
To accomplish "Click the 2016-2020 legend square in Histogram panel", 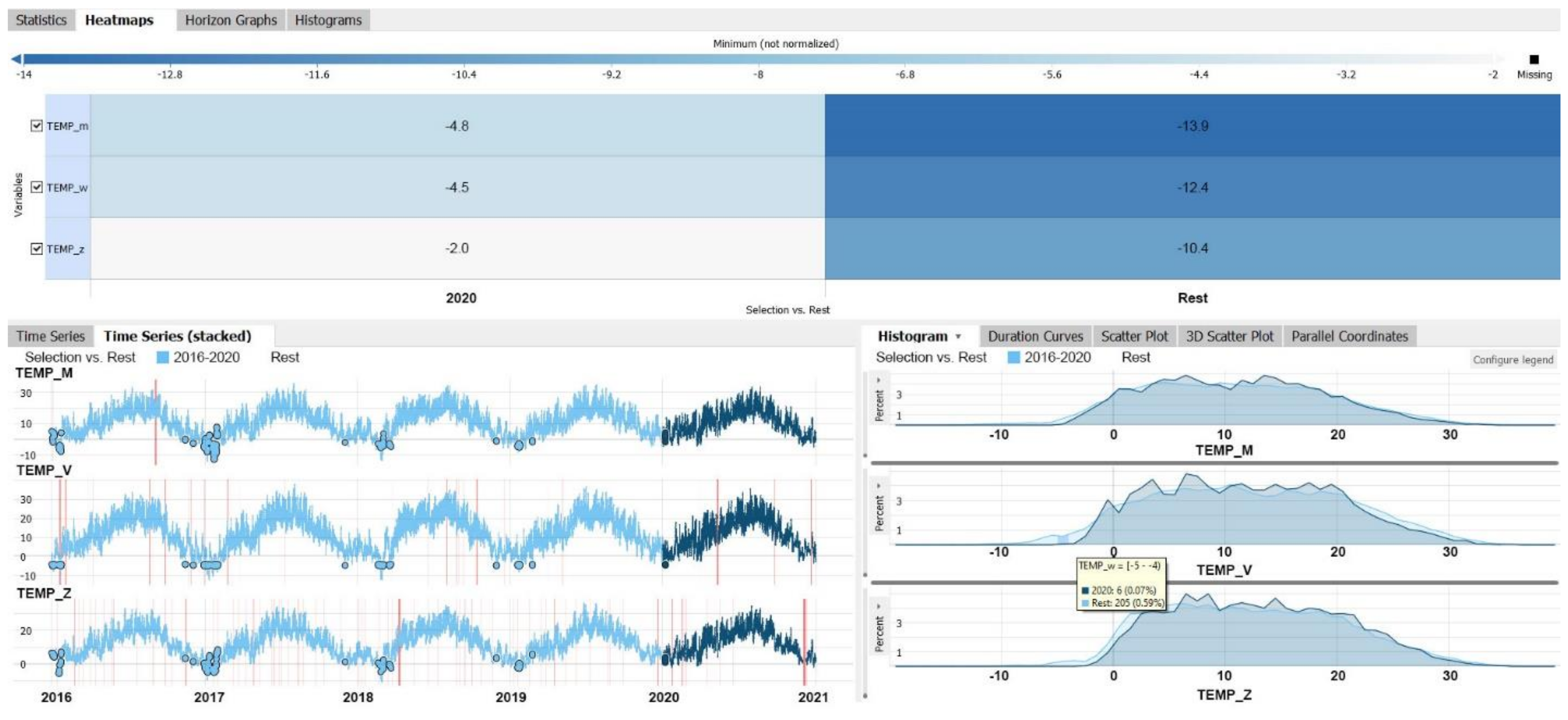I will (1013, 357).
